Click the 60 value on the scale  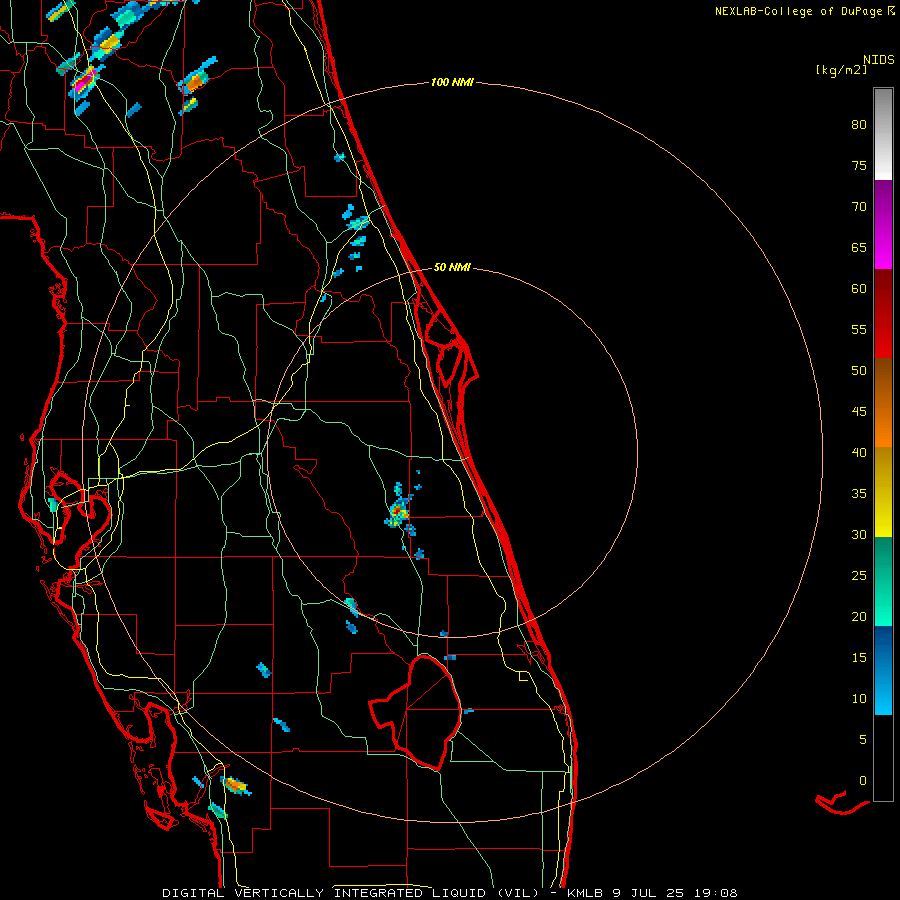pyautogui.click(x=859, y=289)
